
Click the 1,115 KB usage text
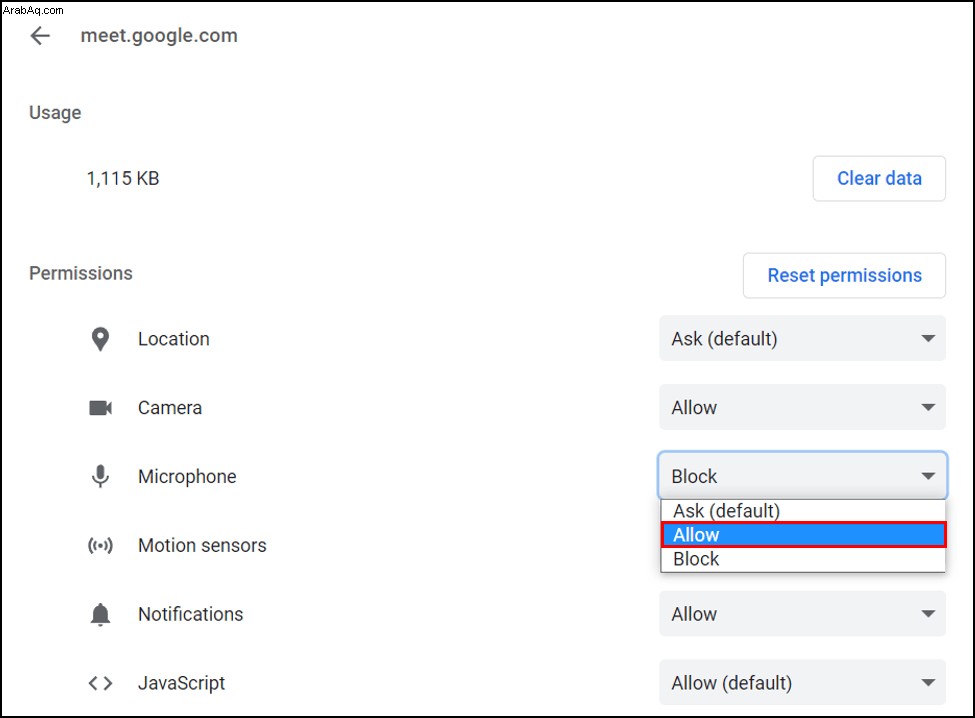[123, 178]
